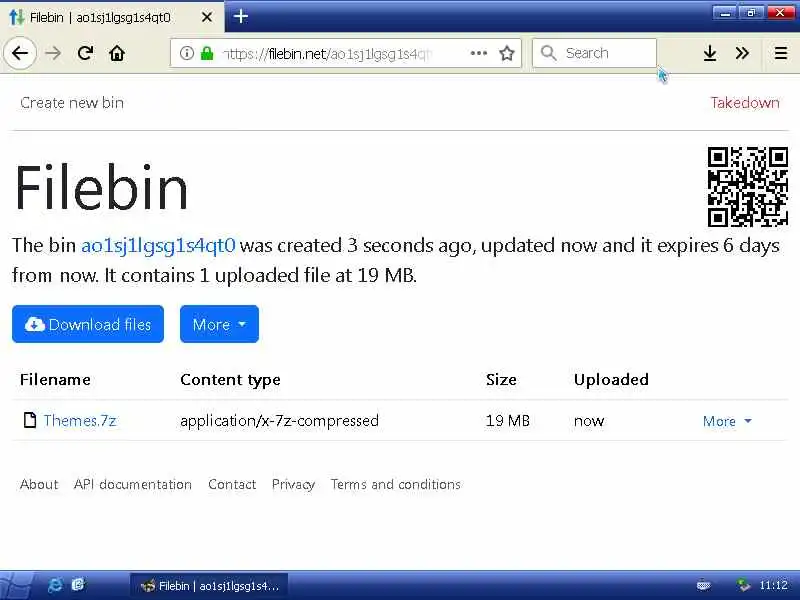Open Terms and conditions footer link

[395, 484]
